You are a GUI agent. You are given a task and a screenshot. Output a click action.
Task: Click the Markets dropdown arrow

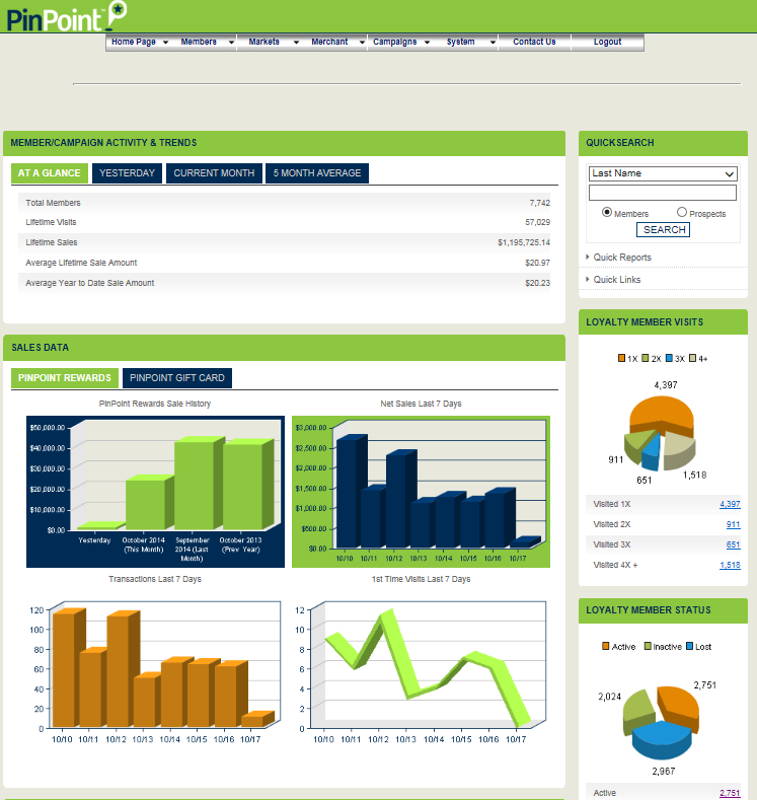click(296, 42)
